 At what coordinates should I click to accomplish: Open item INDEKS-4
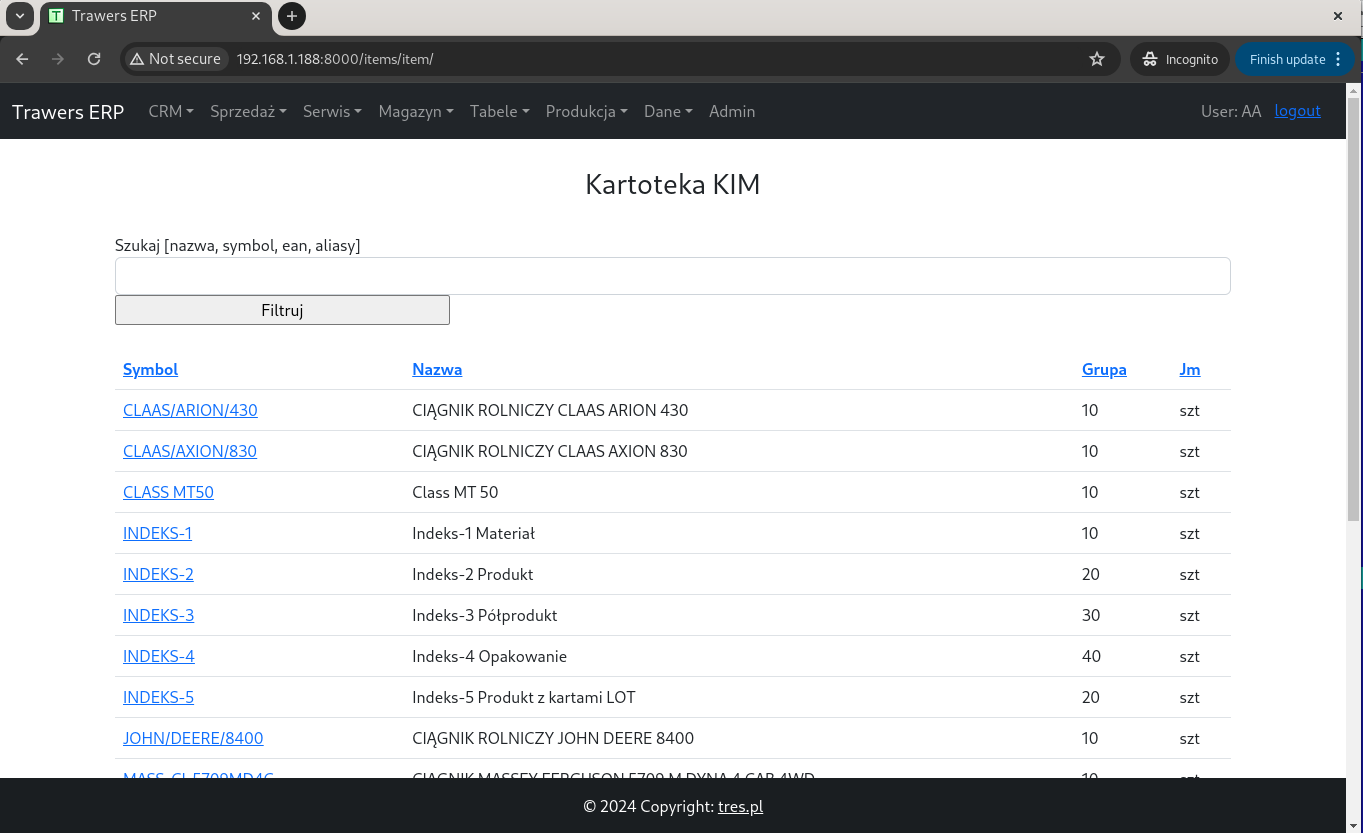click(159, 656)
